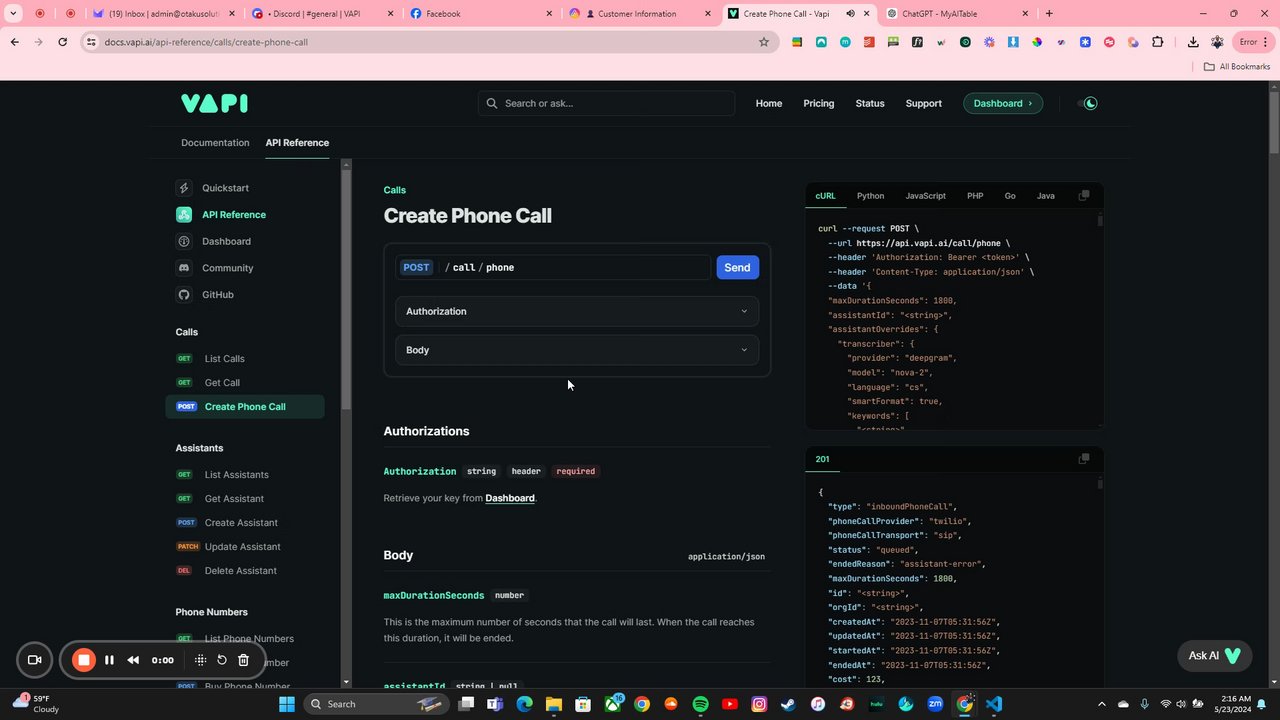
Task: Open the Dashboard sidebar item
Action: tap(226, 241)
